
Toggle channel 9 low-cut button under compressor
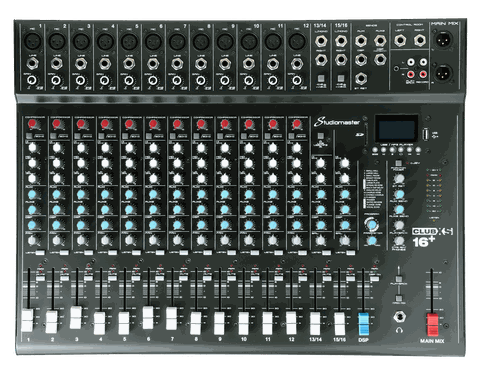click(x=221, y=136)
